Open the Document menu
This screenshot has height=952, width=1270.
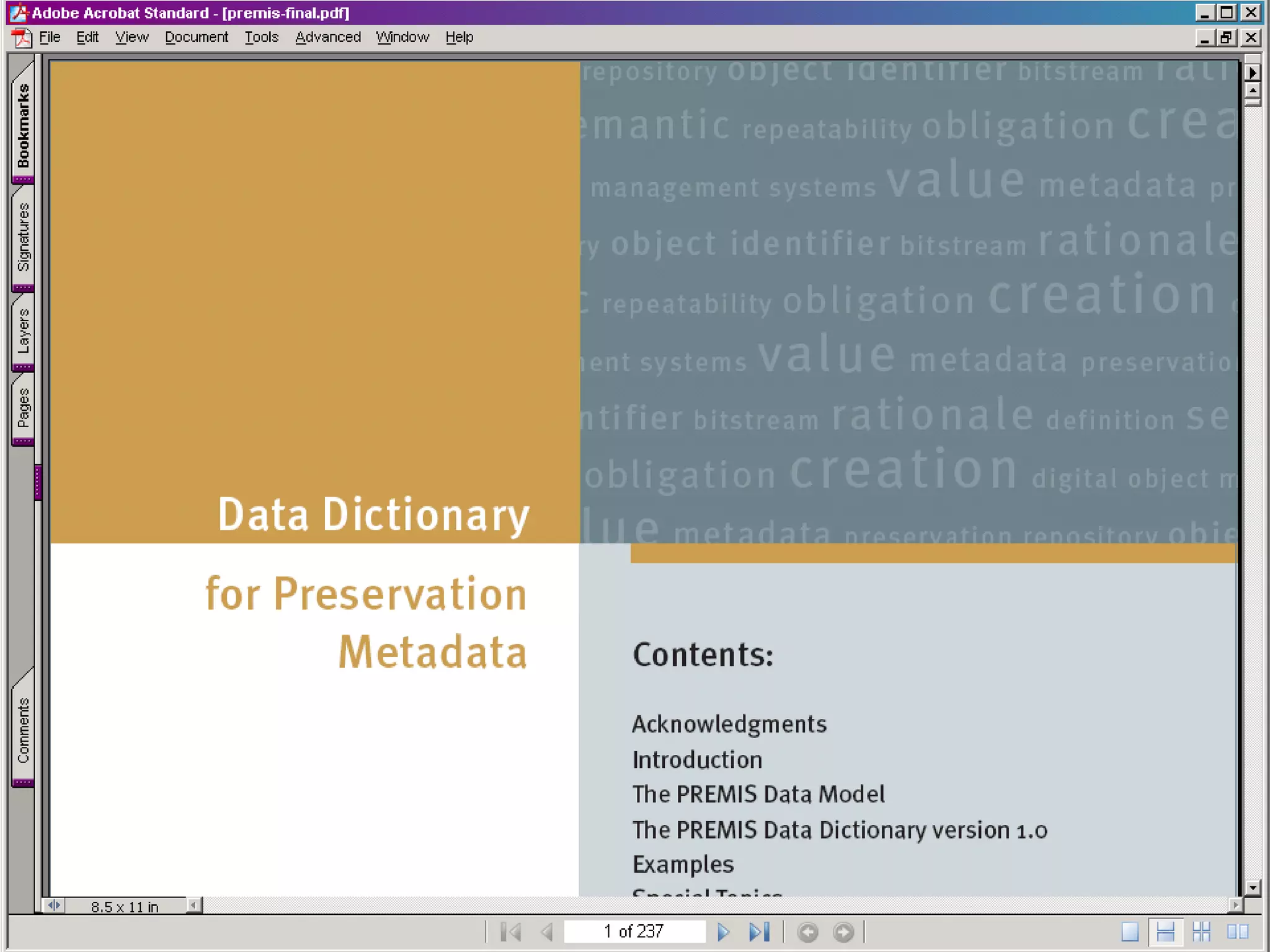196,37
